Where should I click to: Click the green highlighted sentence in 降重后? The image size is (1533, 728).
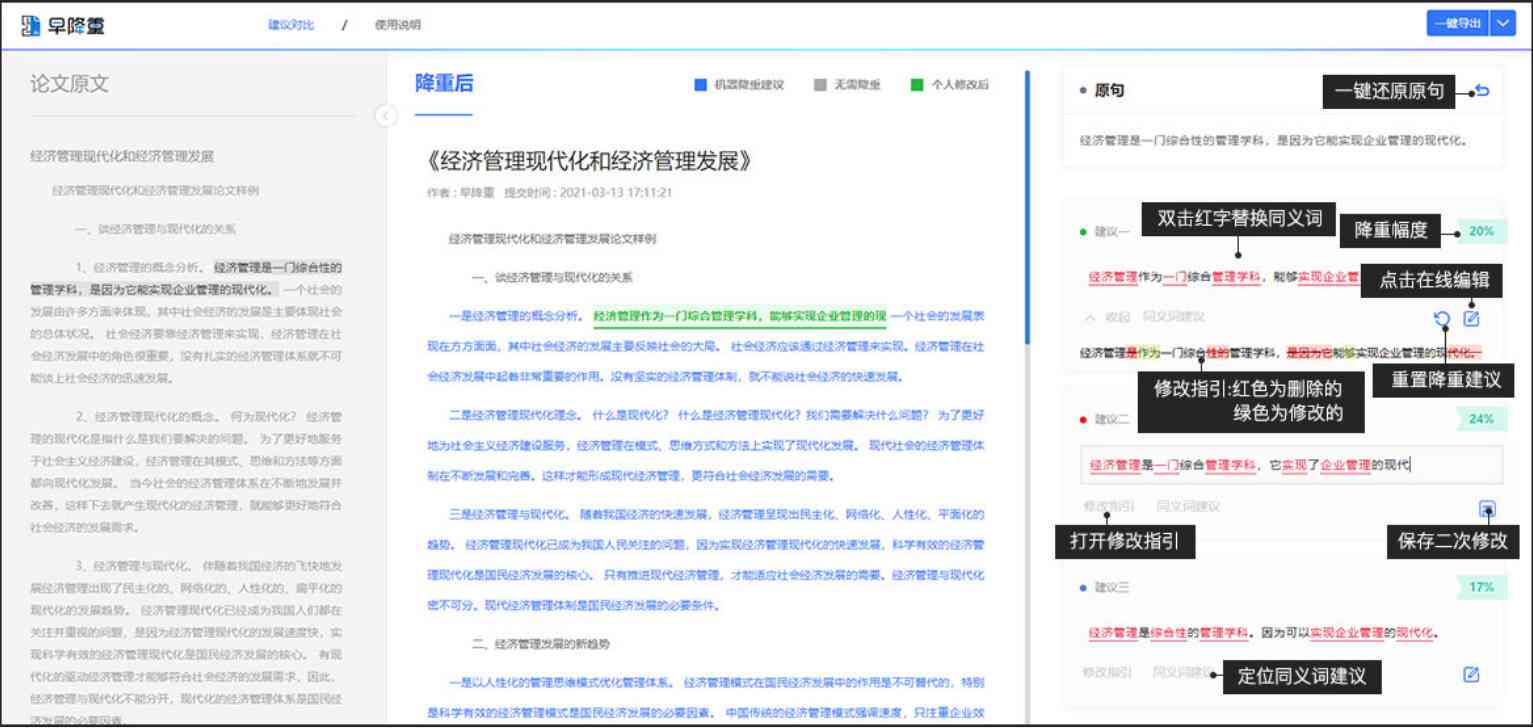(739, 317)
